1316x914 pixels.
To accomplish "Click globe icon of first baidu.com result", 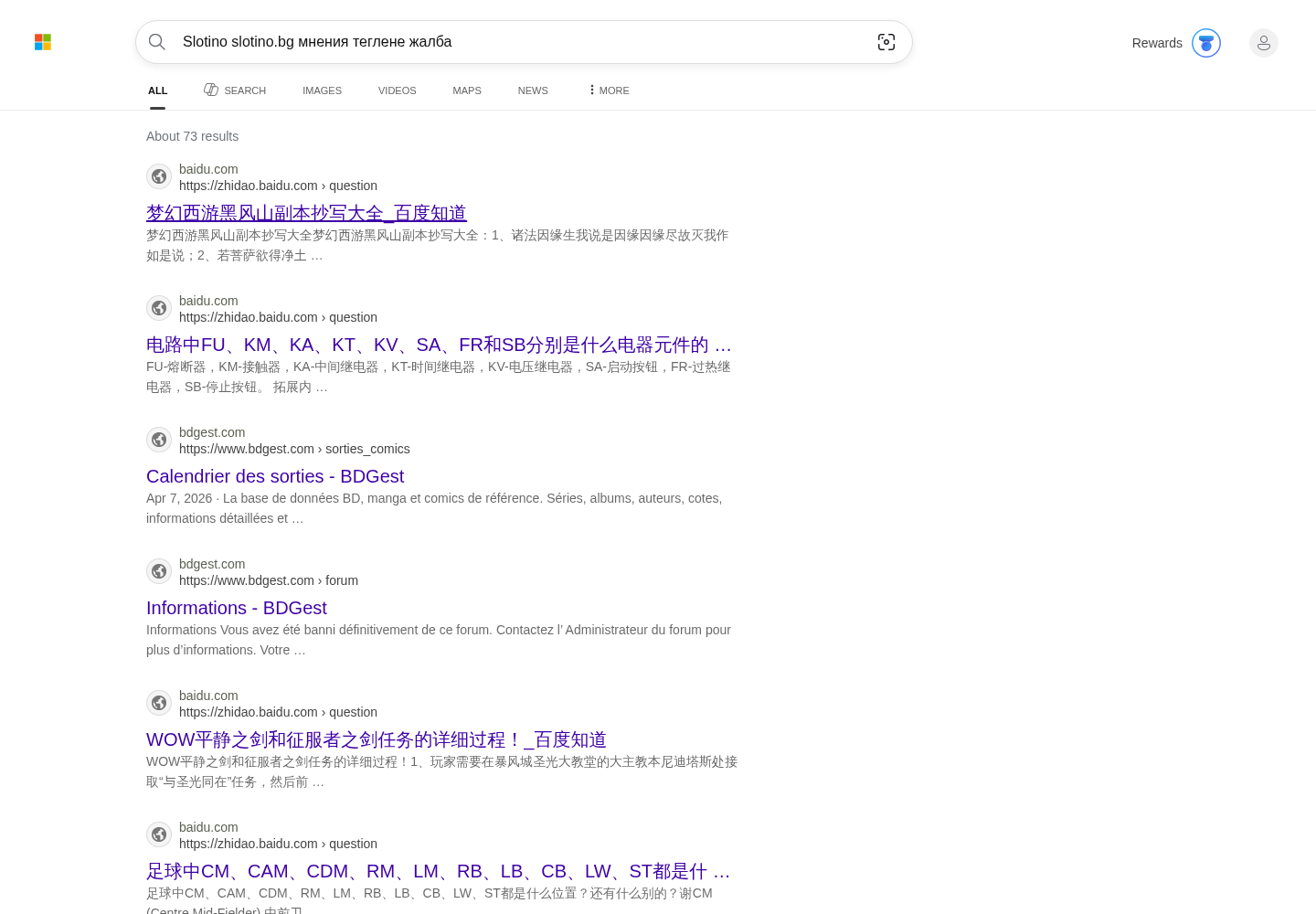I will (159, 176).
